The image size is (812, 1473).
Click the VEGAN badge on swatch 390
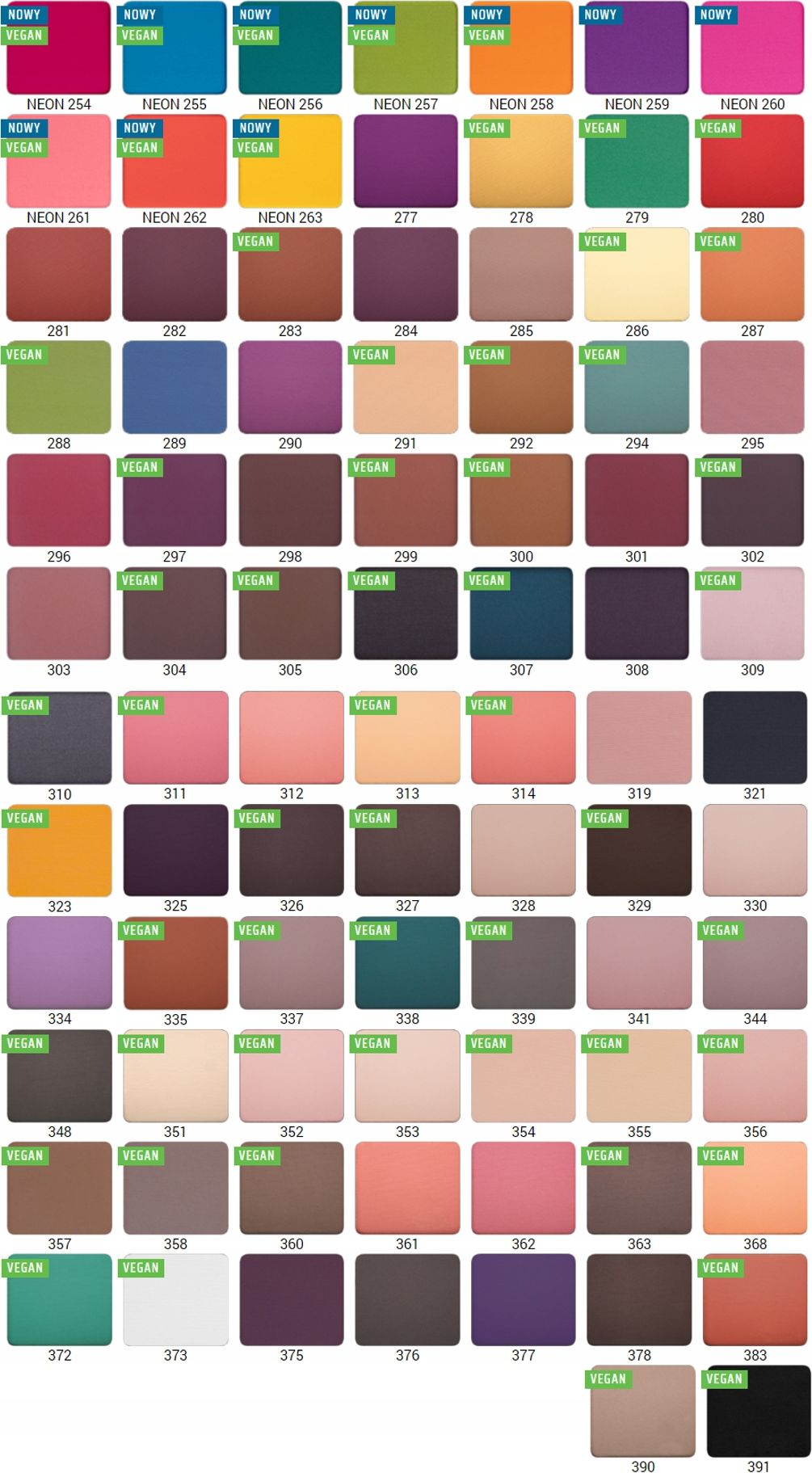[x=608, y=1378]
